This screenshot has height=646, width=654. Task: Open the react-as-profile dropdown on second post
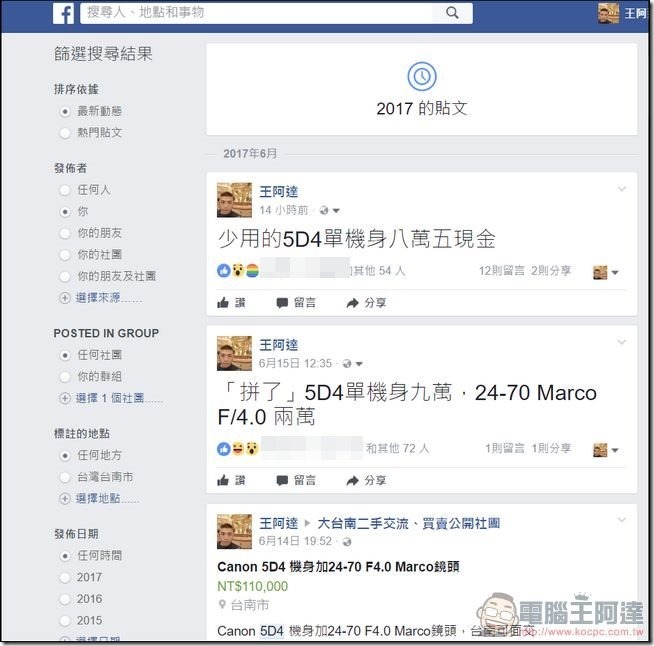click(606, 450)
